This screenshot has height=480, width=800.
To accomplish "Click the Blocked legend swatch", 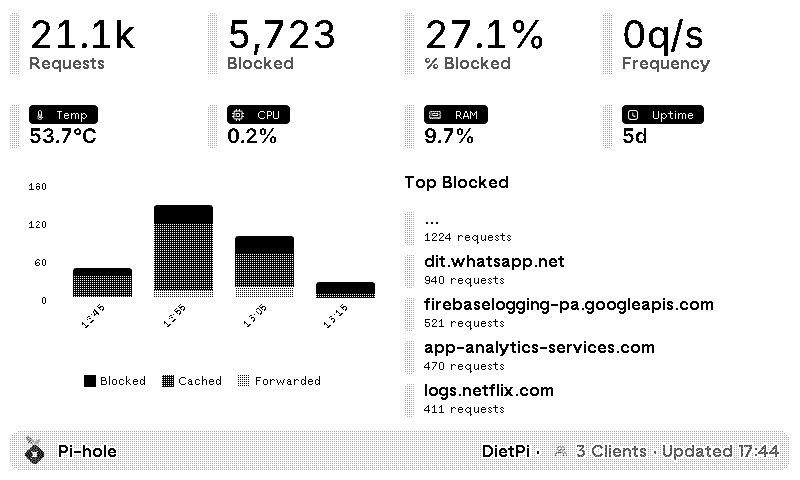I will (90, 381).
